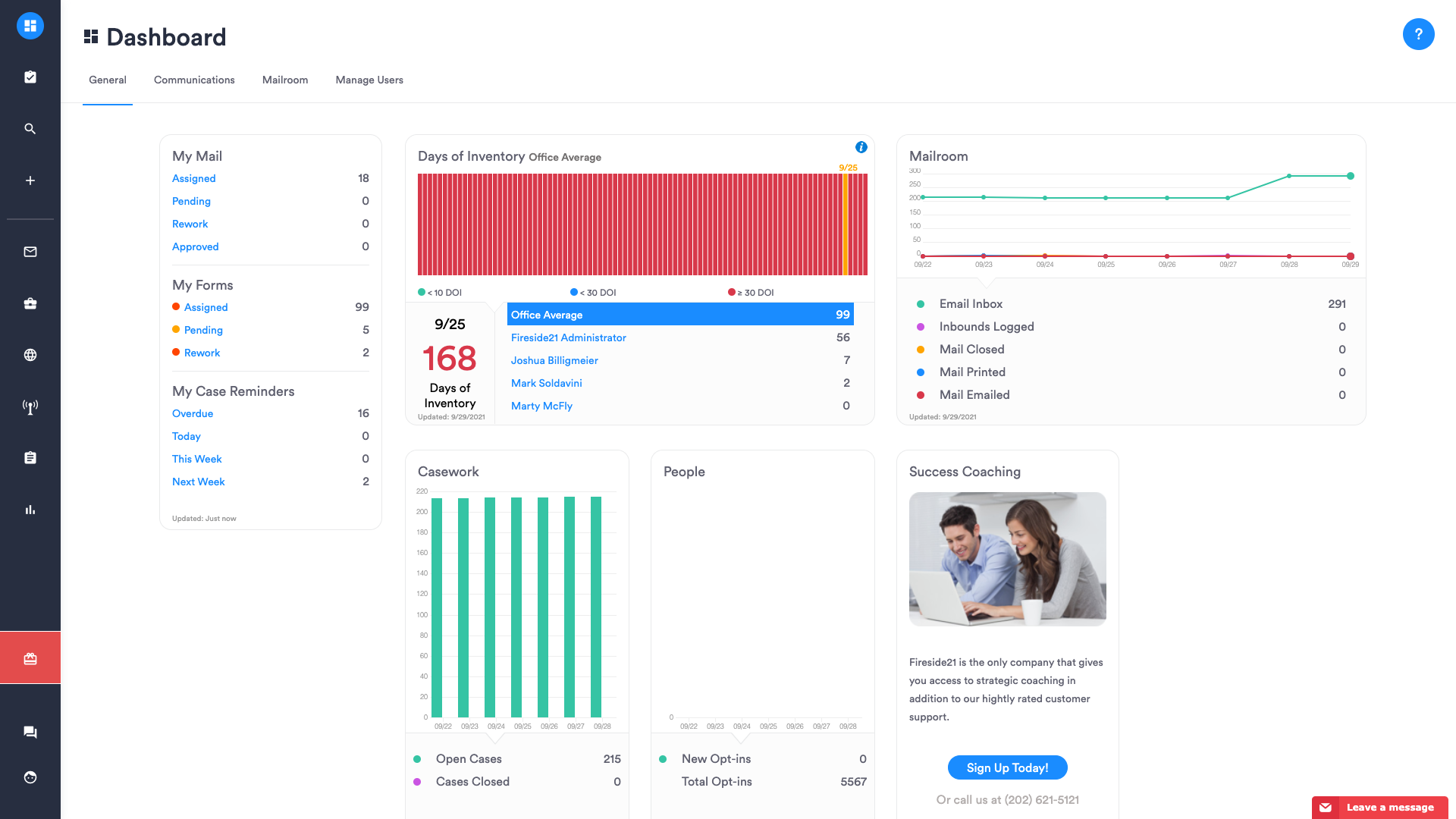Open the mail envelope icon in the sidebar
This screenshot has width=1456, height=819.
30,252
